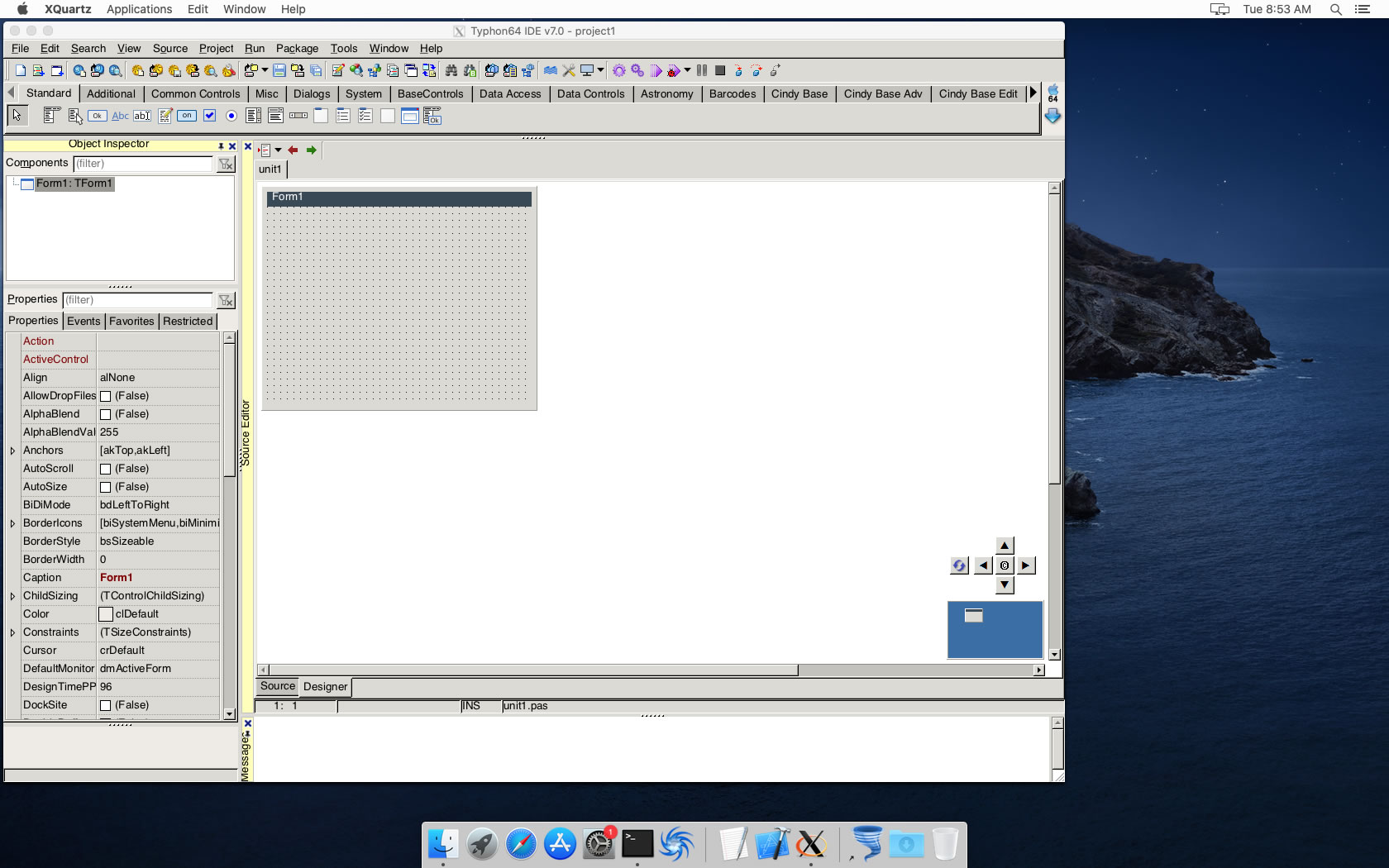Switch to the Designer view tab
This screenshot has height=868, width=1389.
[325, 687]
